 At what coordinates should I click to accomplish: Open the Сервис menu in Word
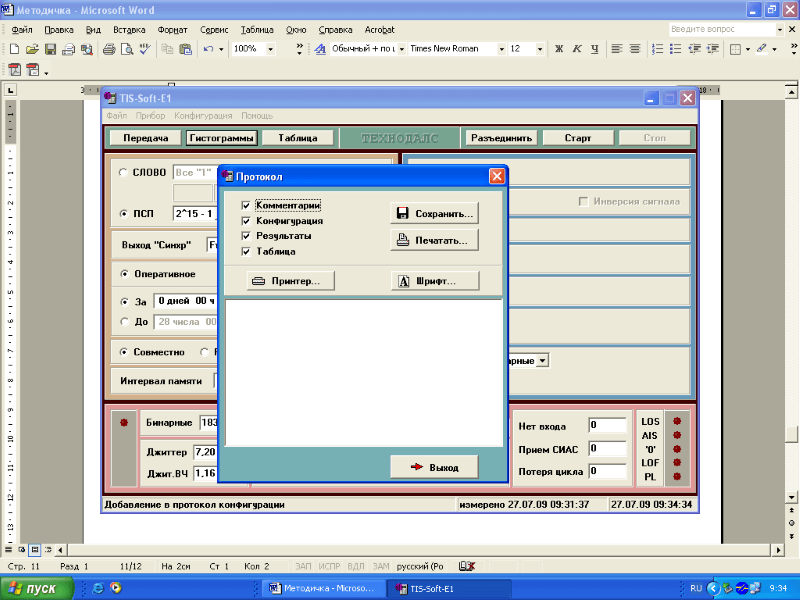tap(214, 30)
